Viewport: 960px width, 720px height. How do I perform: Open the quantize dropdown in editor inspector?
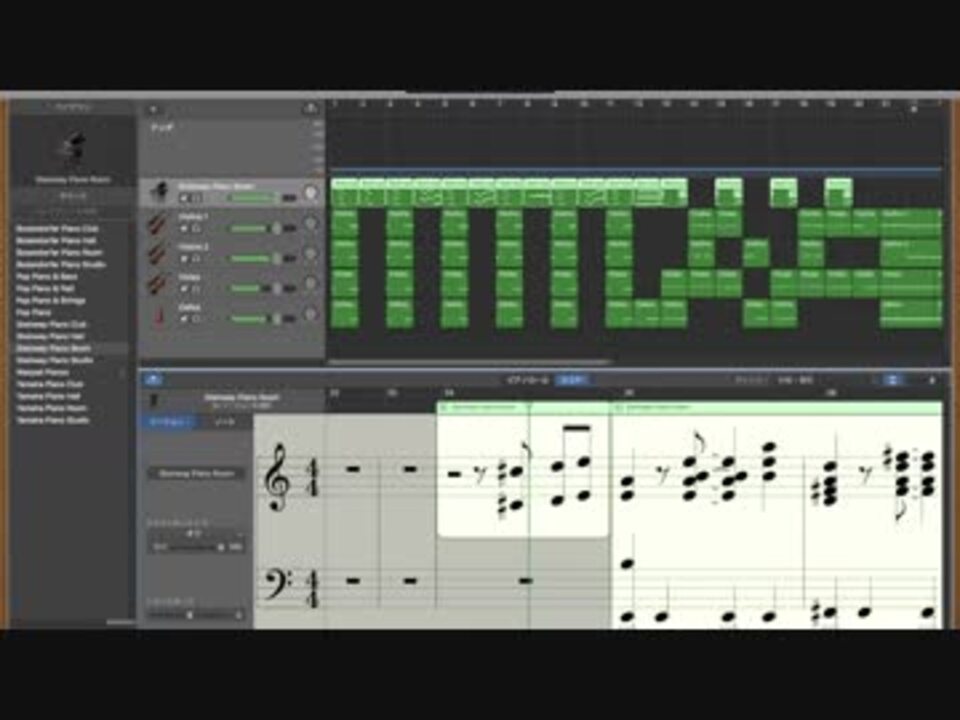click(197, 534)
